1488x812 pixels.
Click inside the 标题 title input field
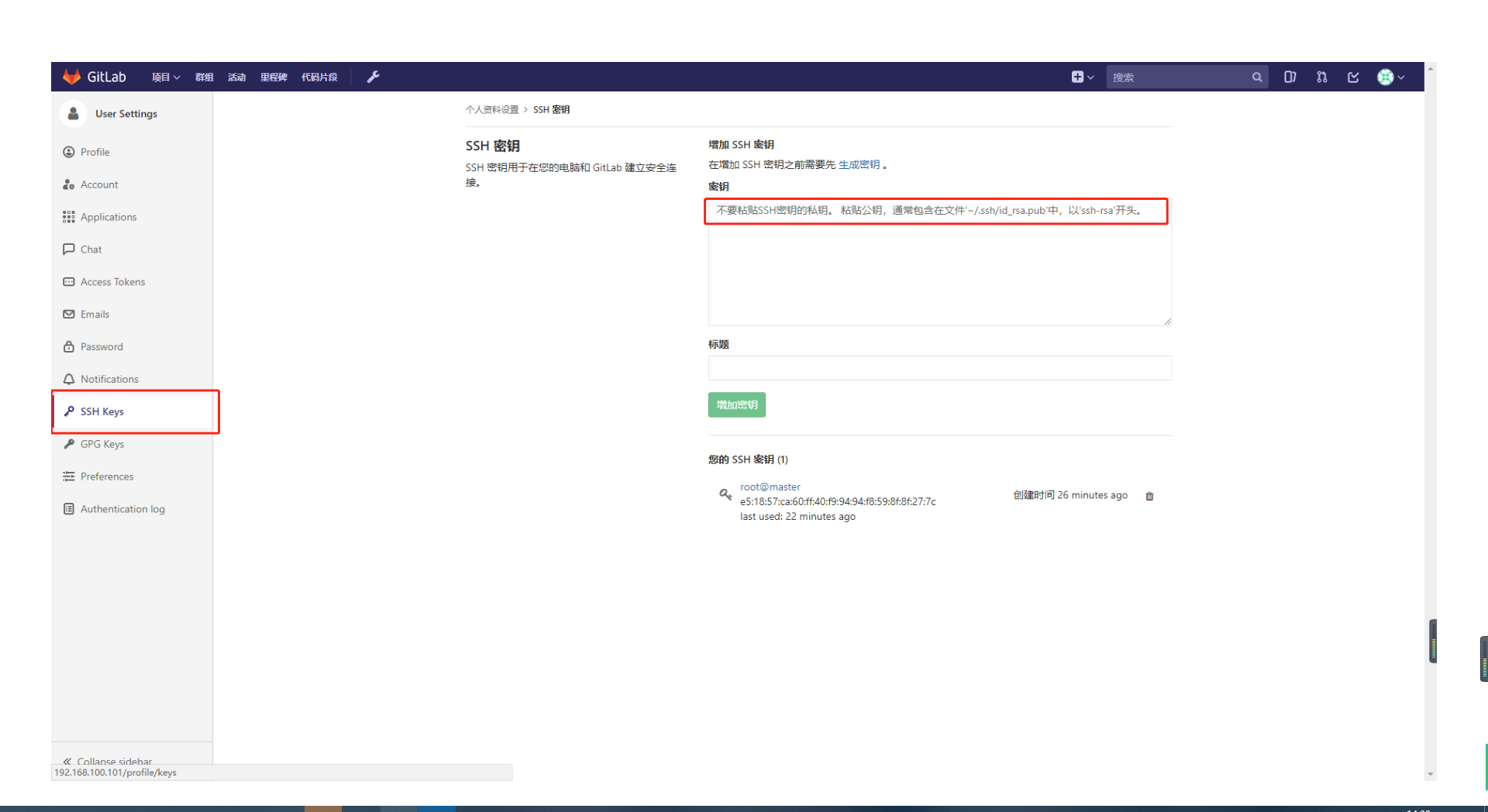coord(939,368)
